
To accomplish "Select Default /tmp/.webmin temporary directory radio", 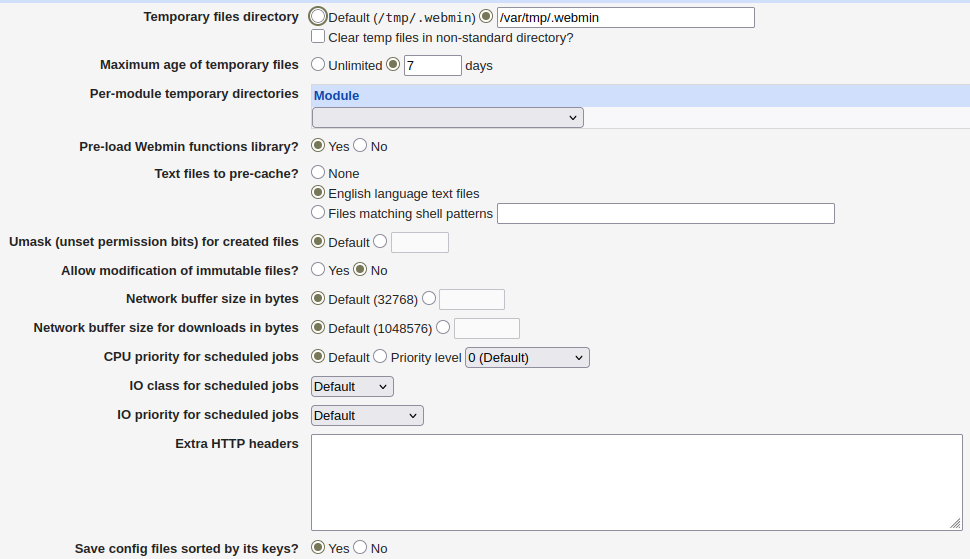I will point(318,16).
